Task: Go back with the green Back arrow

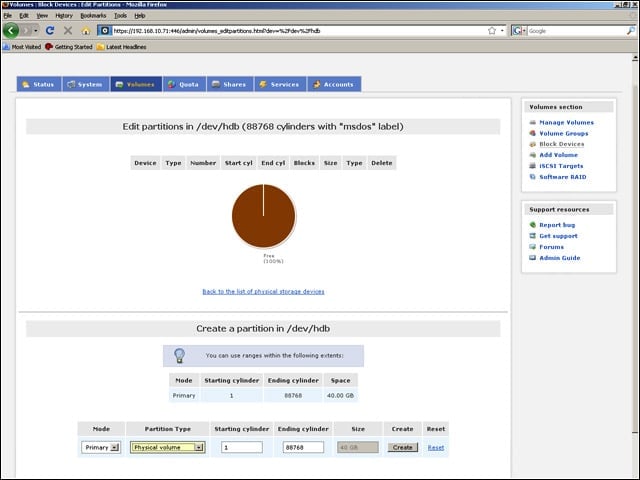Action: 11,31
